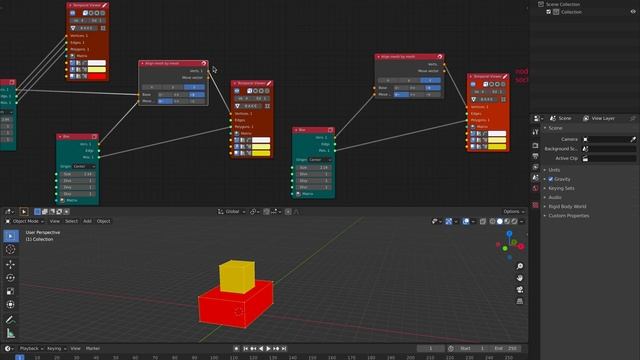Image resolution: width=640 pixels, height=360 pixels.
Task: Toggle viewport overlays button
Action: (466, 221)
